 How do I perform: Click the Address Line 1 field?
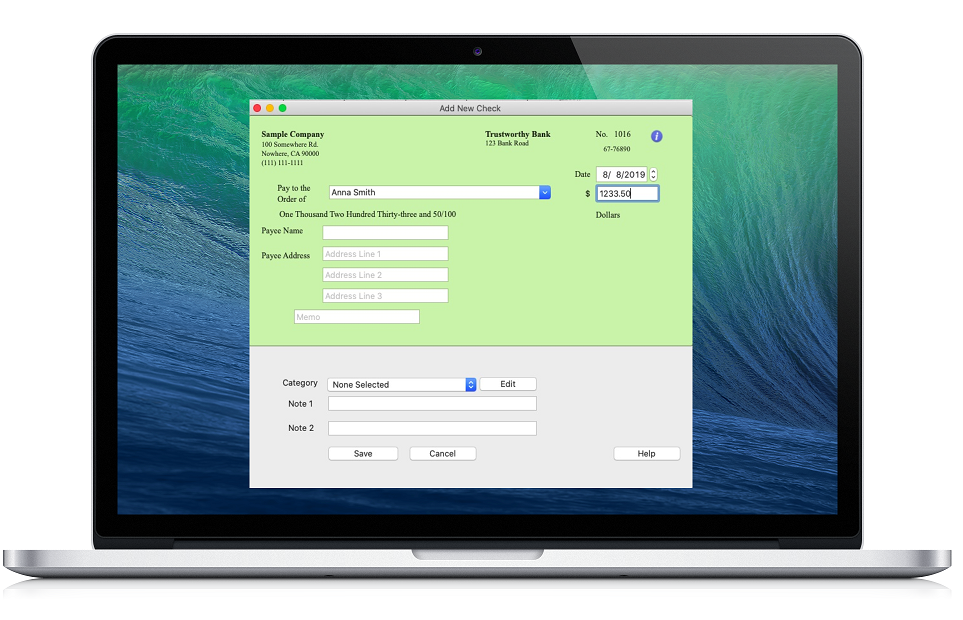point(385,254)
